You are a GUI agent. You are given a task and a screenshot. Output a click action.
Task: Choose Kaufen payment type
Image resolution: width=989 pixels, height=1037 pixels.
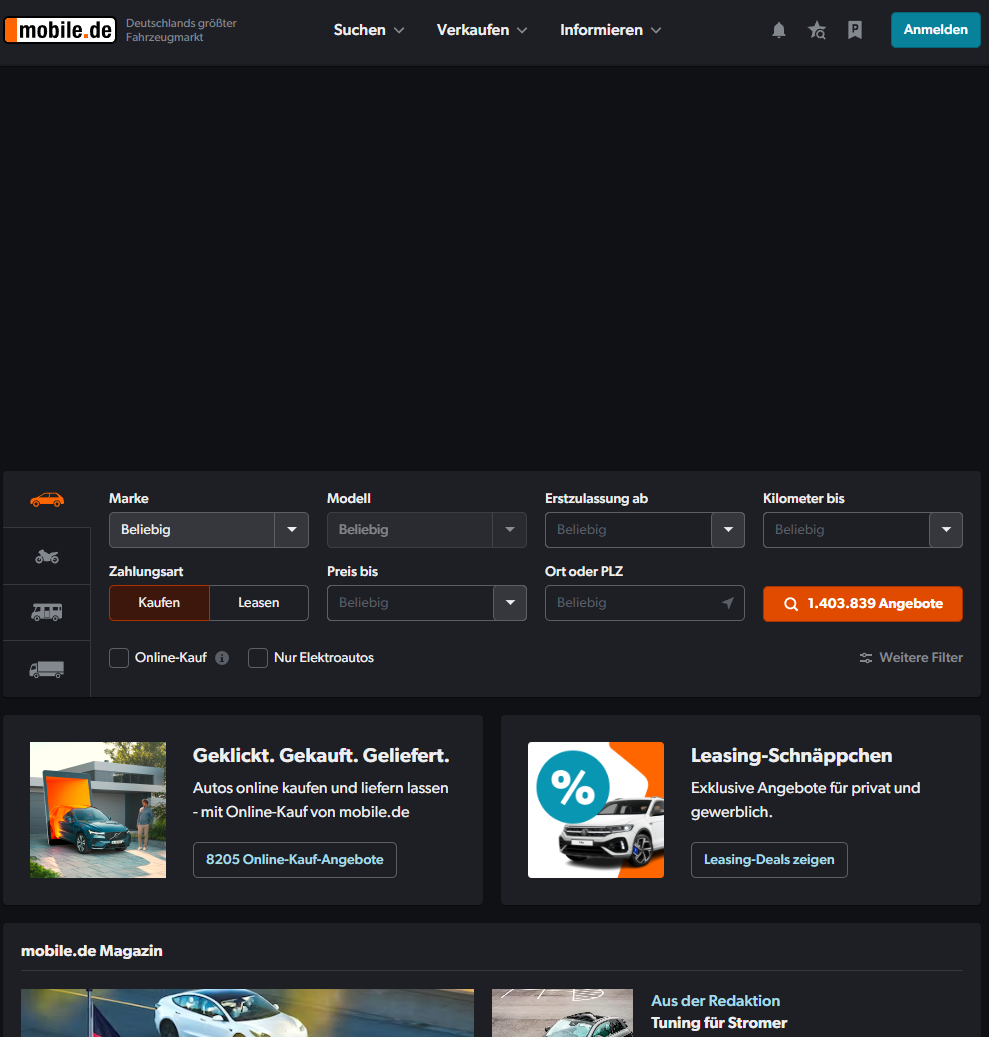point(159,602)
